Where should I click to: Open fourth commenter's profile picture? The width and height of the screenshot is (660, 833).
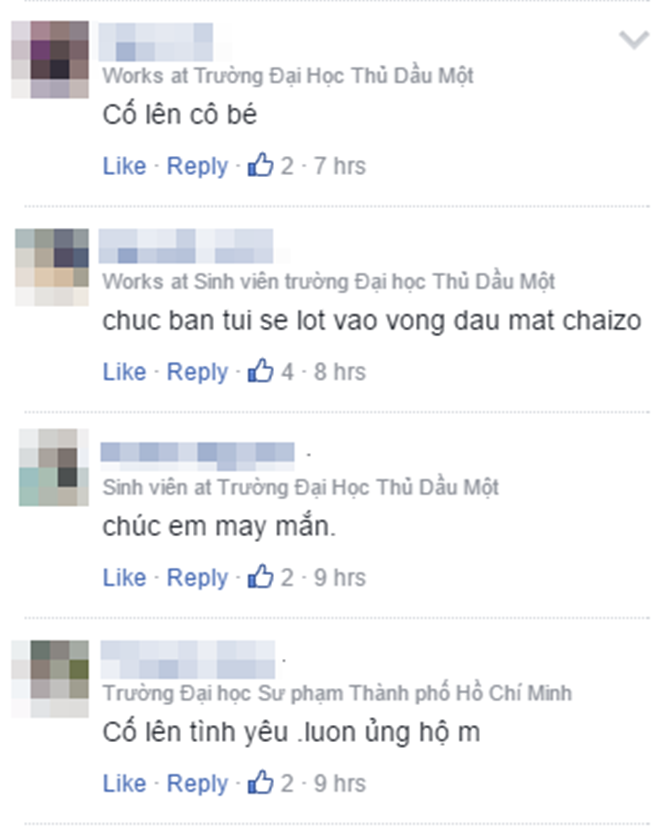click(50, 679)
